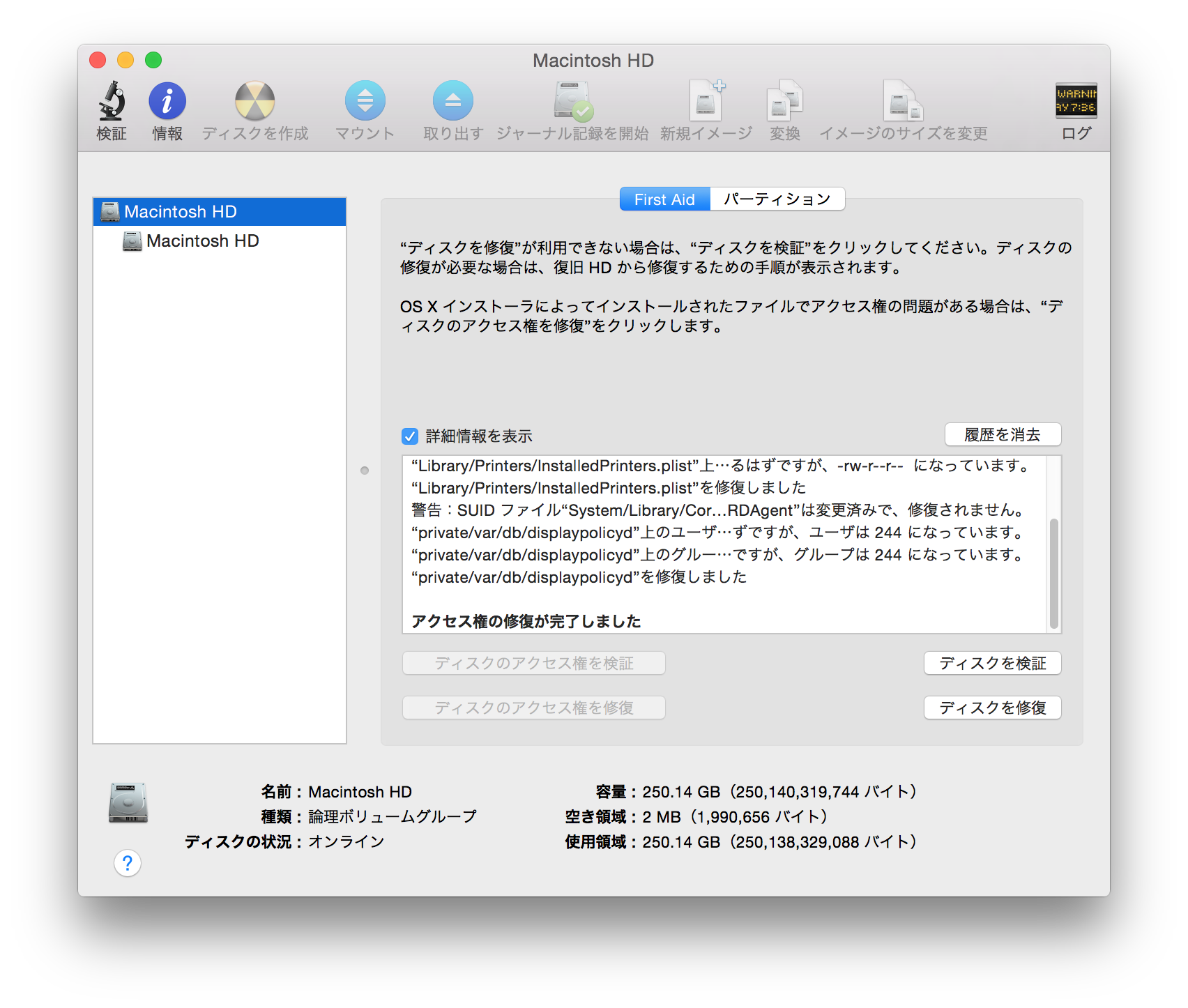Select top-level Macintosh HD disk in sidebar
Screen dimensions: 1188x1008
tap(220, 211)
